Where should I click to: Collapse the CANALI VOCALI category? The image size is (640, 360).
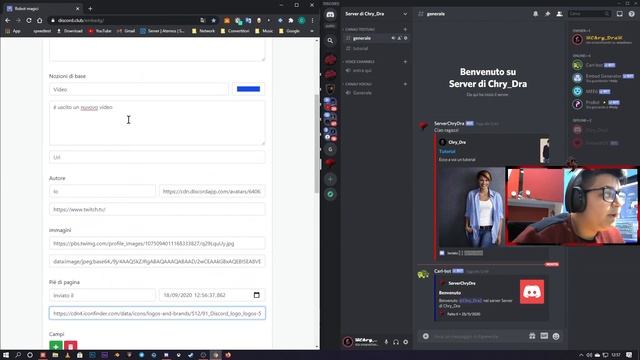point(358,84)
